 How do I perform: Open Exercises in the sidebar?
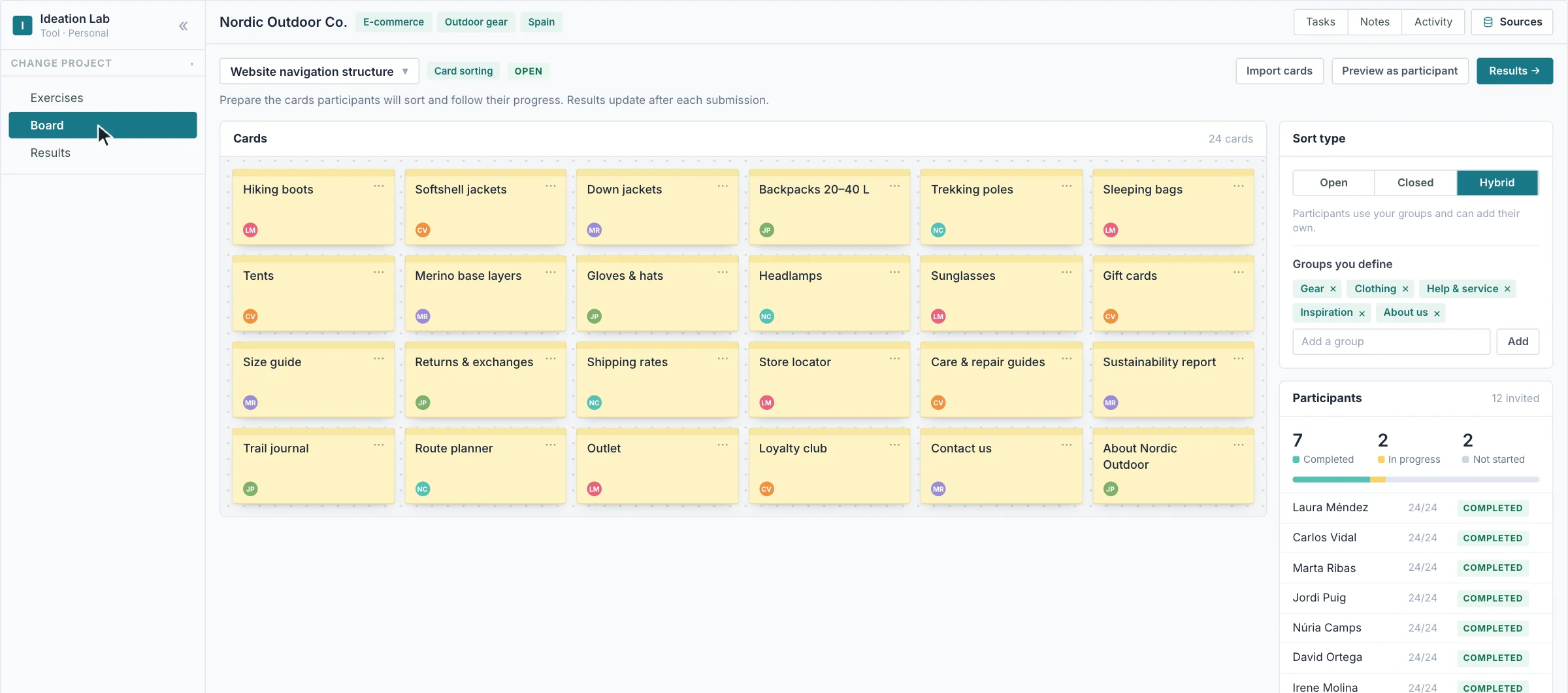pos(103,98)
